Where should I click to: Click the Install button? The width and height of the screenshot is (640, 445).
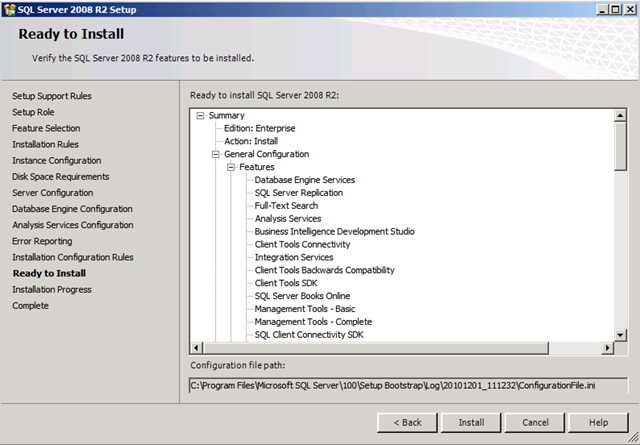point(471,423)
